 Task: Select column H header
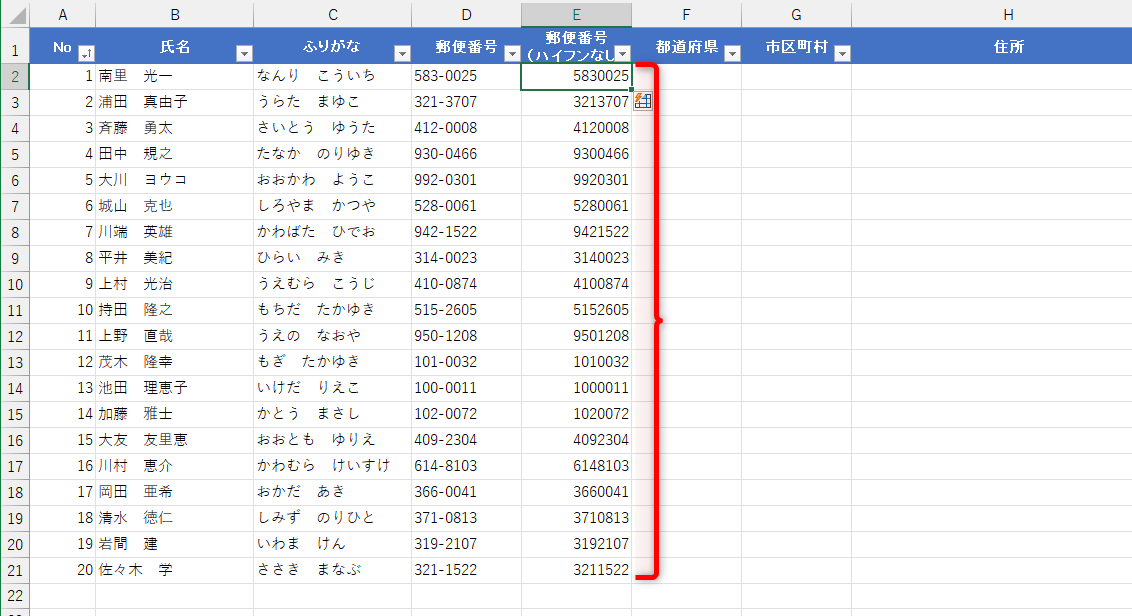coord(1008,14)
